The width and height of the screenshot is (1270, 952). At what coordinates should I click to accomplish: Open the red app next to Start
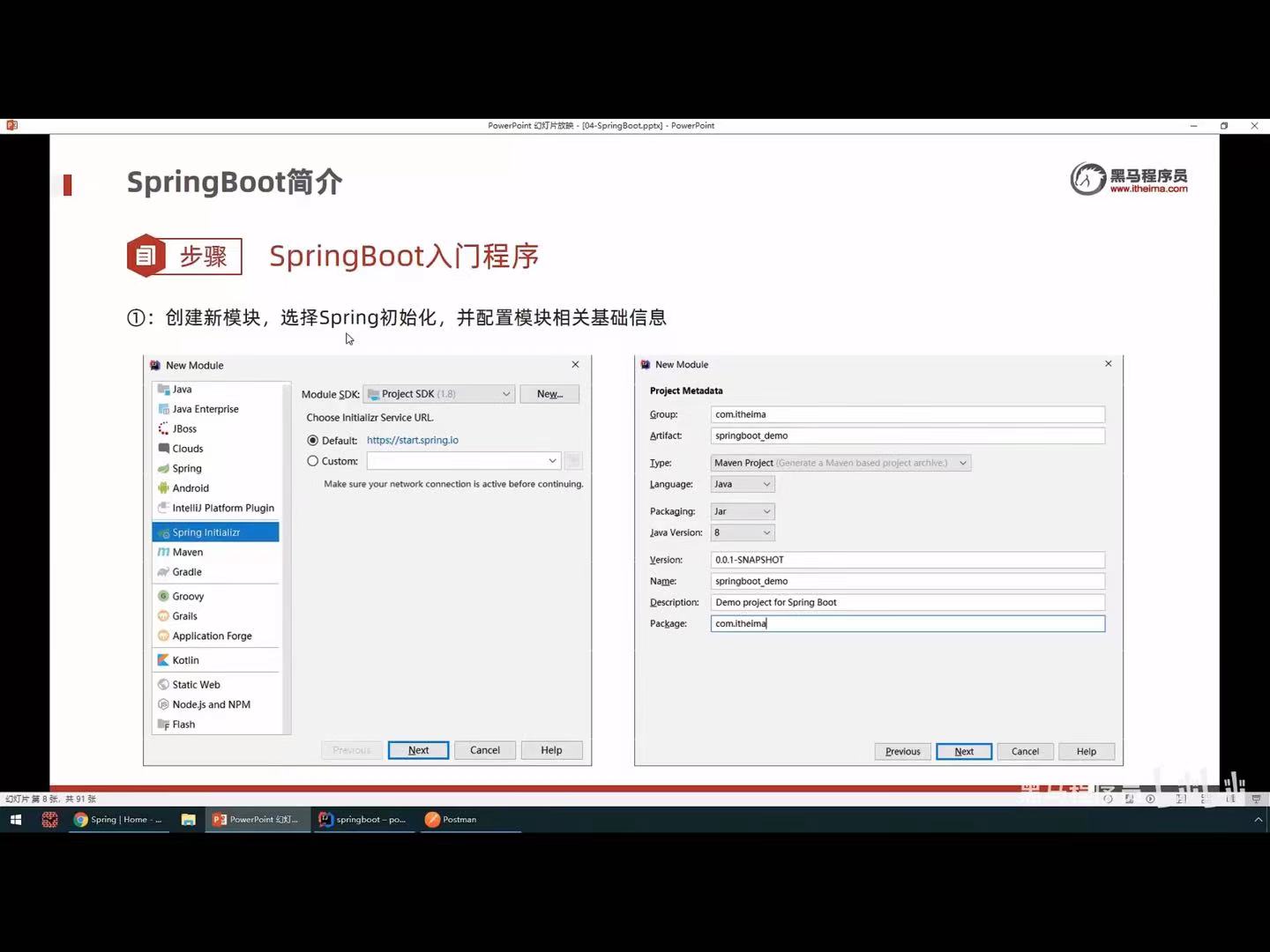[49, 820]
